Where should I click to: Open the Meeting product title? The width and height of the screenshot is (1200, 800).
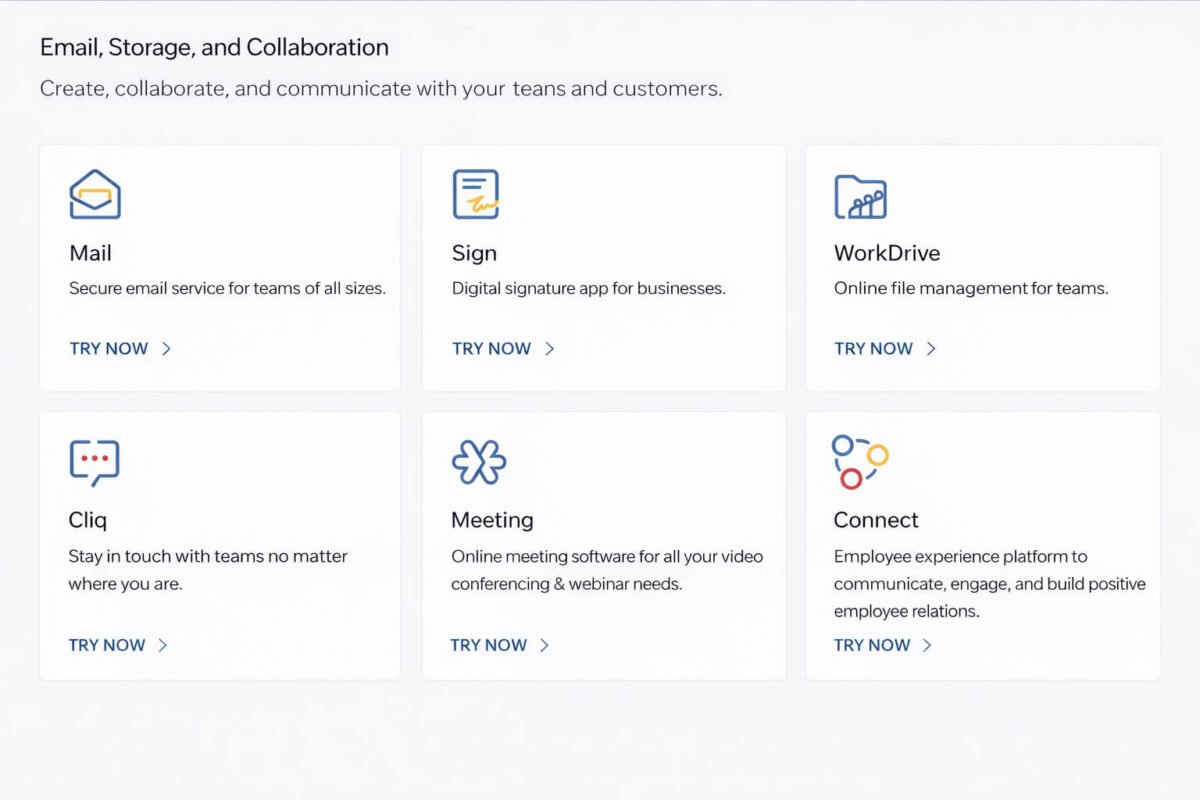(492, 521)
